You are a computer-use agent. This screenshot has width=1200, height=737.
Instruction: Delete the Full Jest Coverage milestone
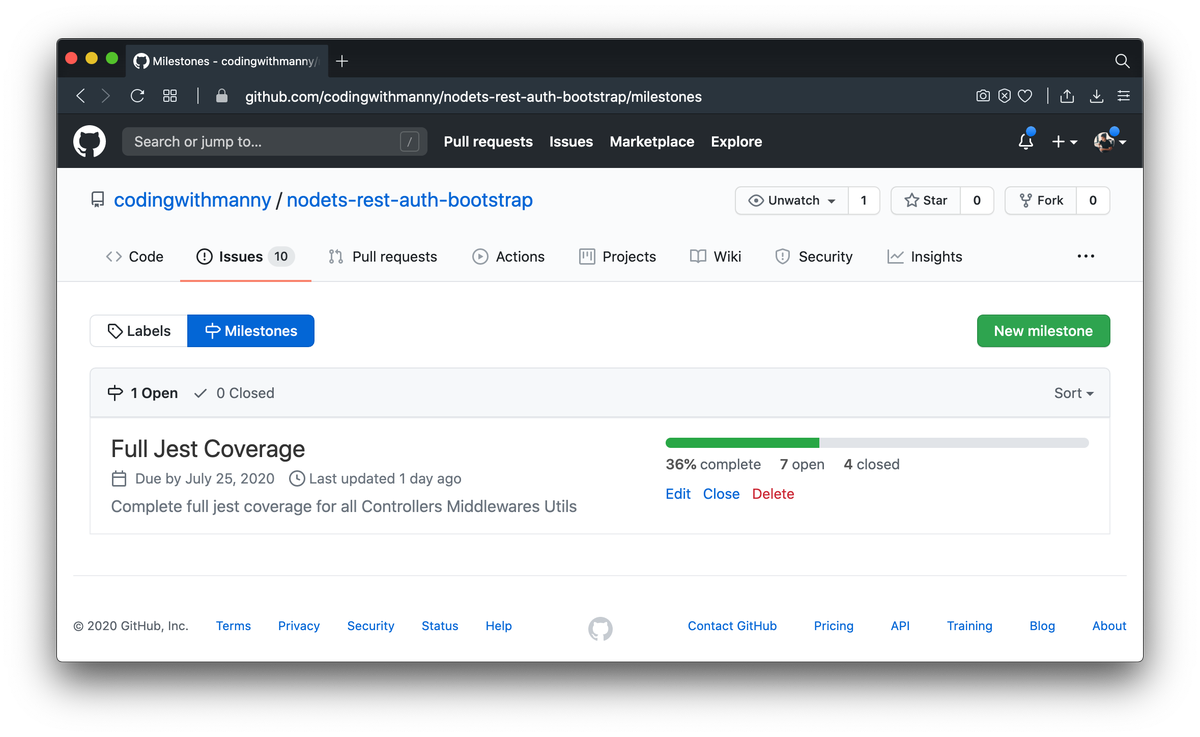click(773, 494)
